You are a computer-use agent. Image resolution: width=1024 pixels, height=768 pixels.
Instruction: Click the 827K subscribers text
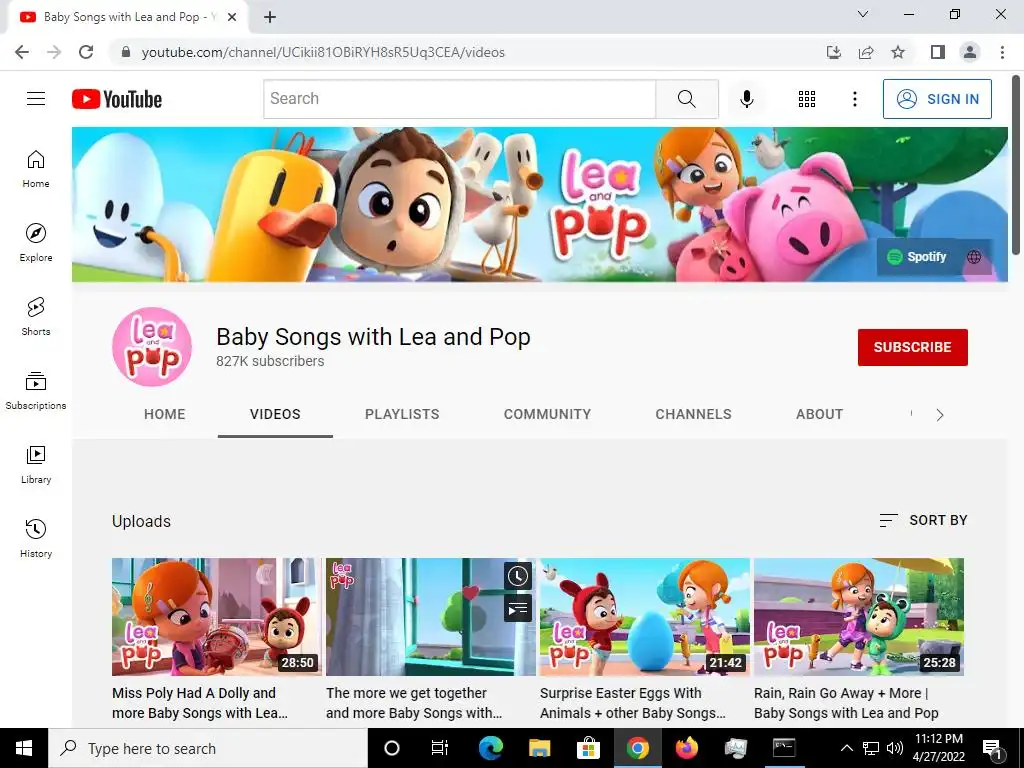tap(270, 361)
